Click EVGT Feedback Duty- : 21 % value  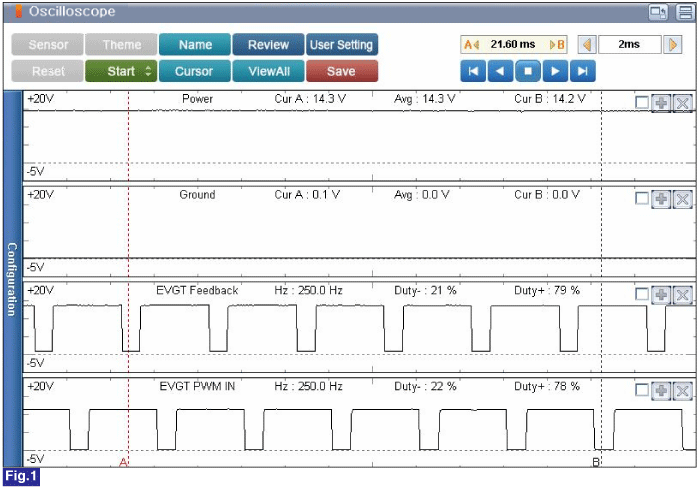(425, 290)
